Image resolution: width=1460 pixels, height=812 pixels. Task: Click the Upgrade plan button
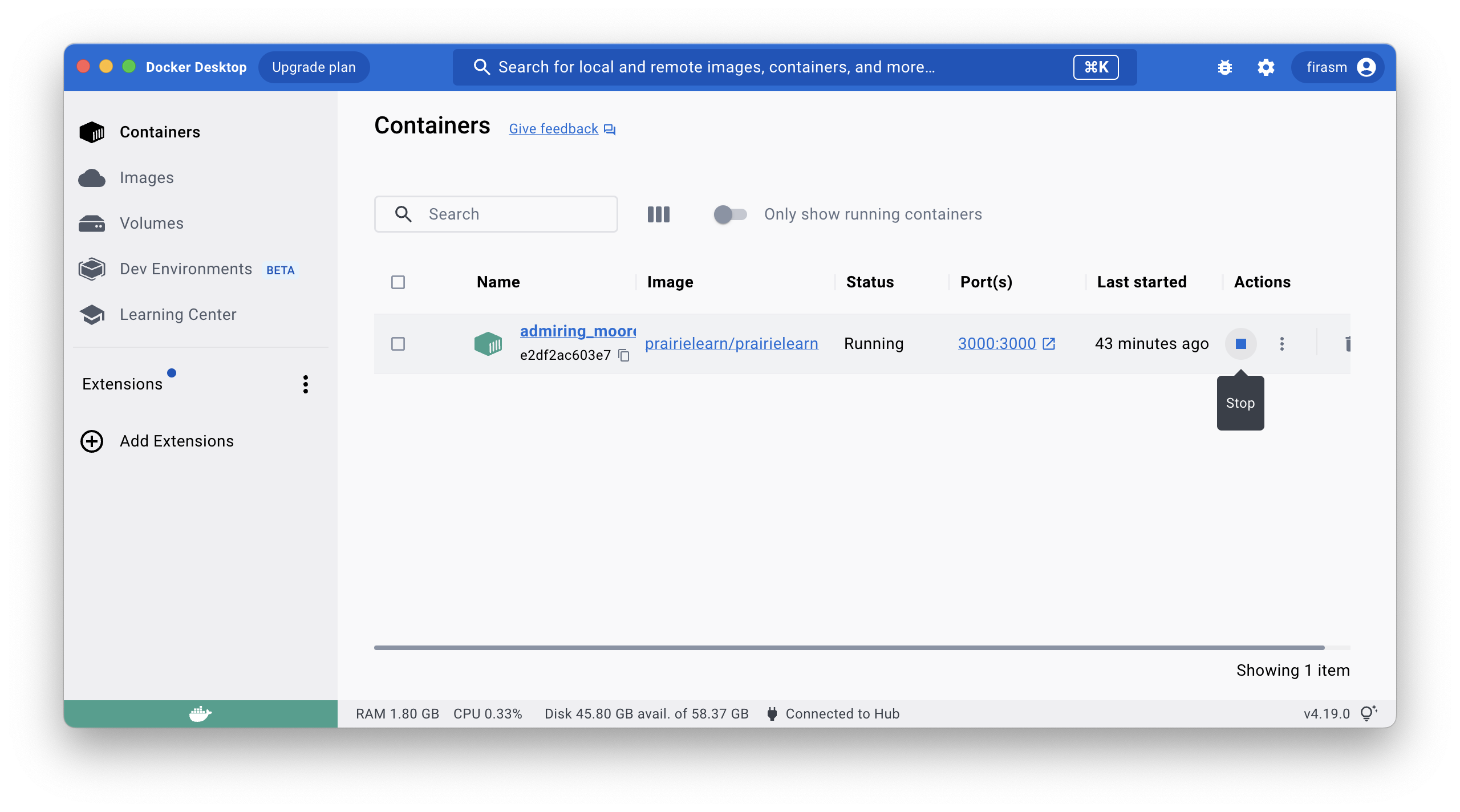pos(314,67)
